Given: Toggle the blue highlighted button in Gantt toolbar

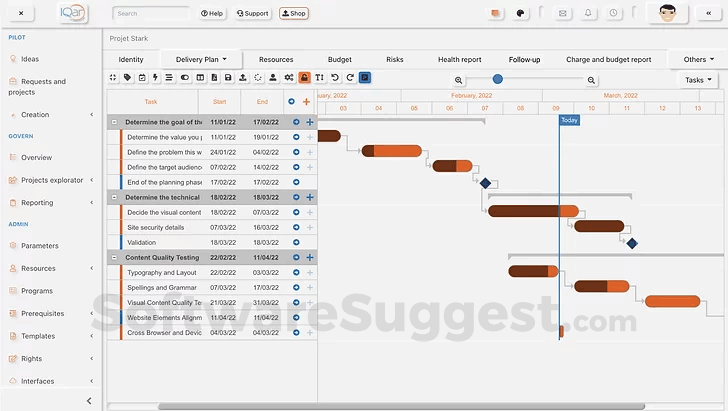Looking at the screenshot, I should coord(364,78).
